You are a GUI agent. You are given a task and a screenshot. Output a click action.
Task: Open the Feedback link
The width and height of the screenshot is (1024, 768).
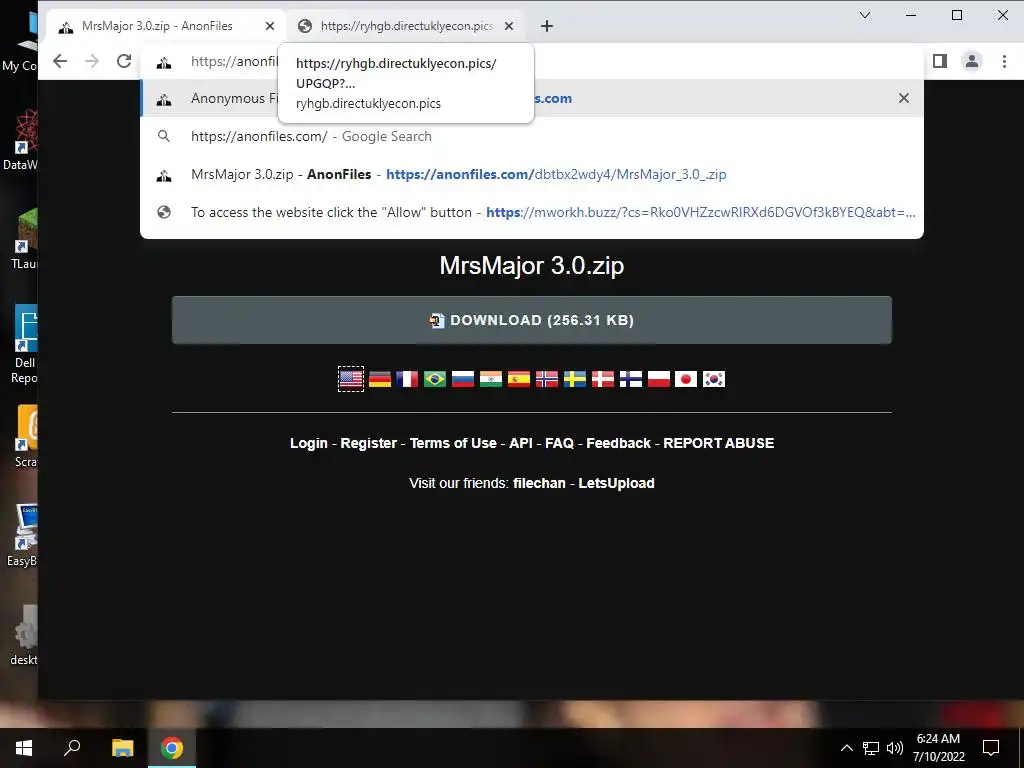pos(618,443)
